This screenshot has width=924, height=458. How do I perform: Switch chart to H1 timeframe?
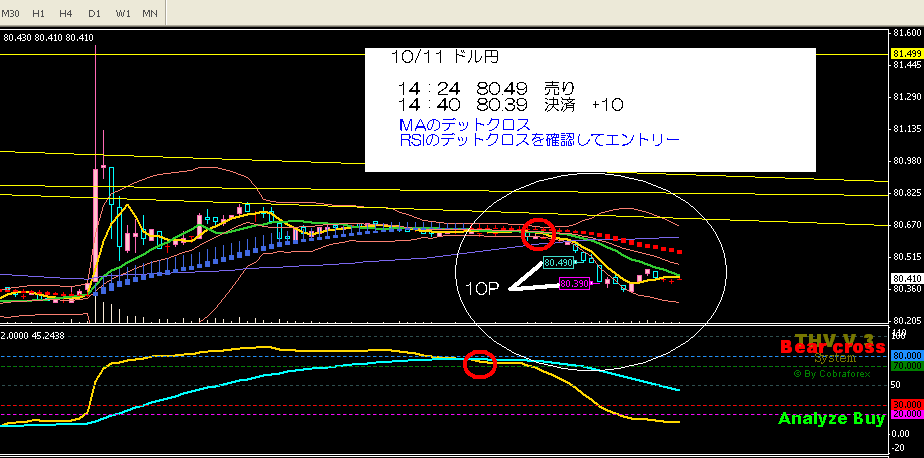[39, 13]
